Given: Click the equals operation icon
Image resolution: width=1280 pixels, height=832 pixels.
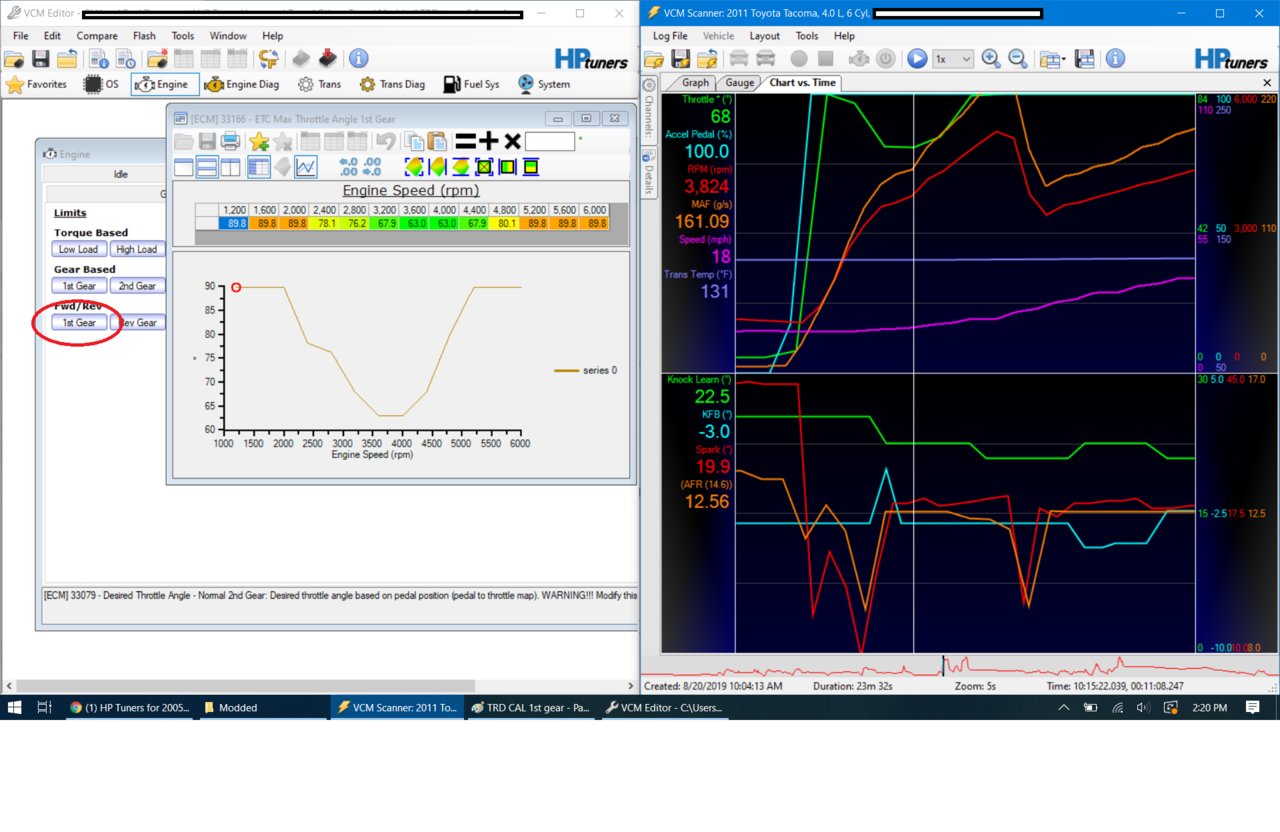Looking at the screenshot, I should [x=465, y=141].
